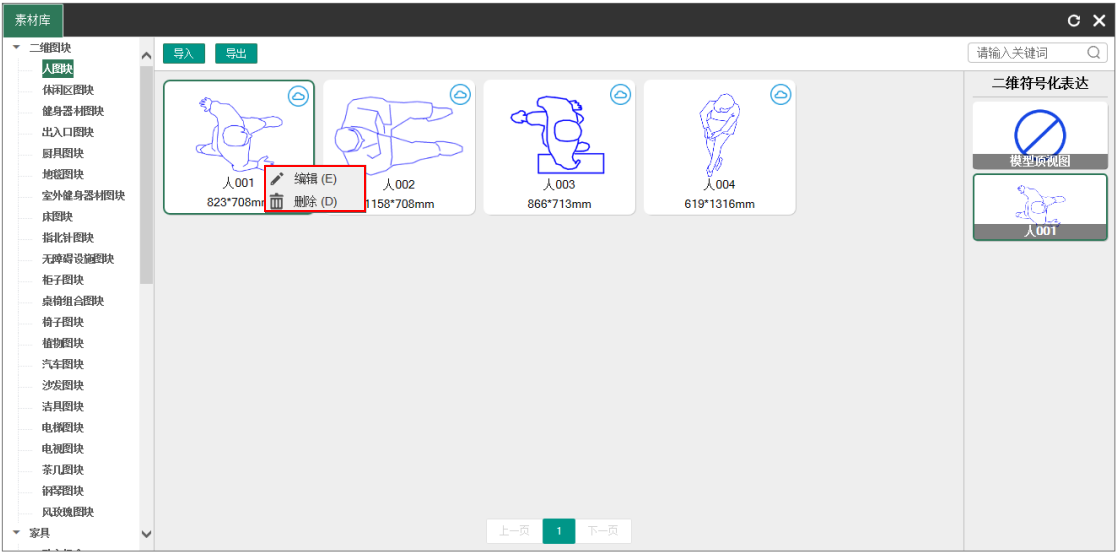1119x554 pixels.
Task: Select 人图块 in the tree
Action: click(58, 69)
